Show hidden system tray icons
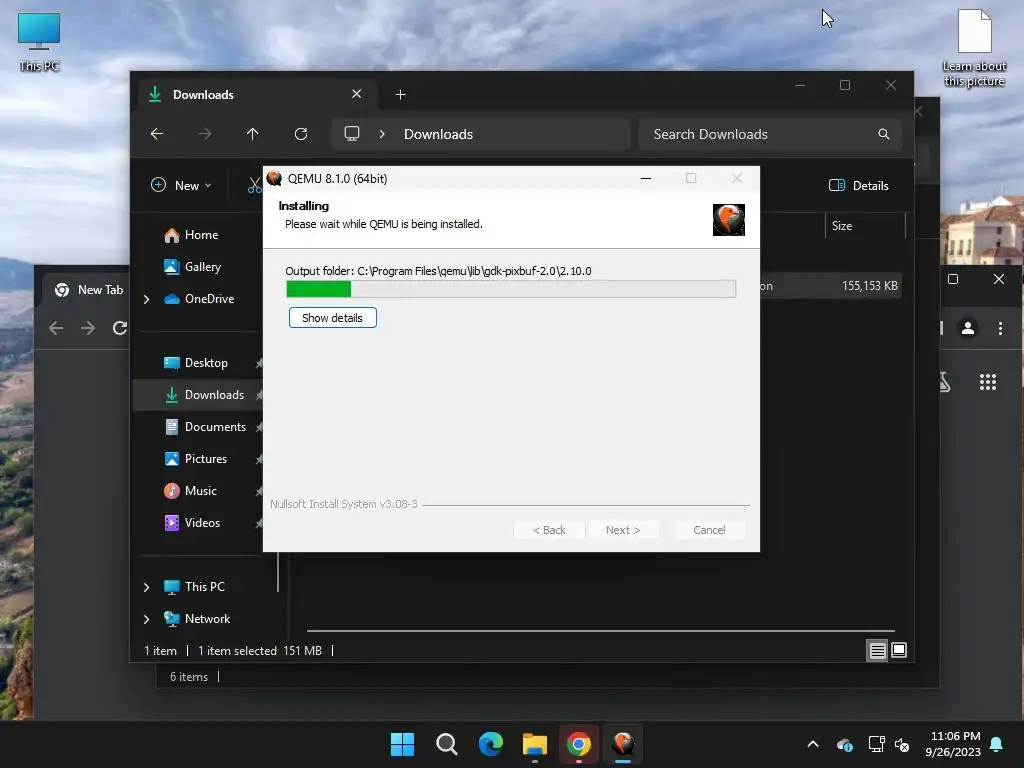Image resolution: width=1024 pixels, height=768 pixels. pos(813,744)
